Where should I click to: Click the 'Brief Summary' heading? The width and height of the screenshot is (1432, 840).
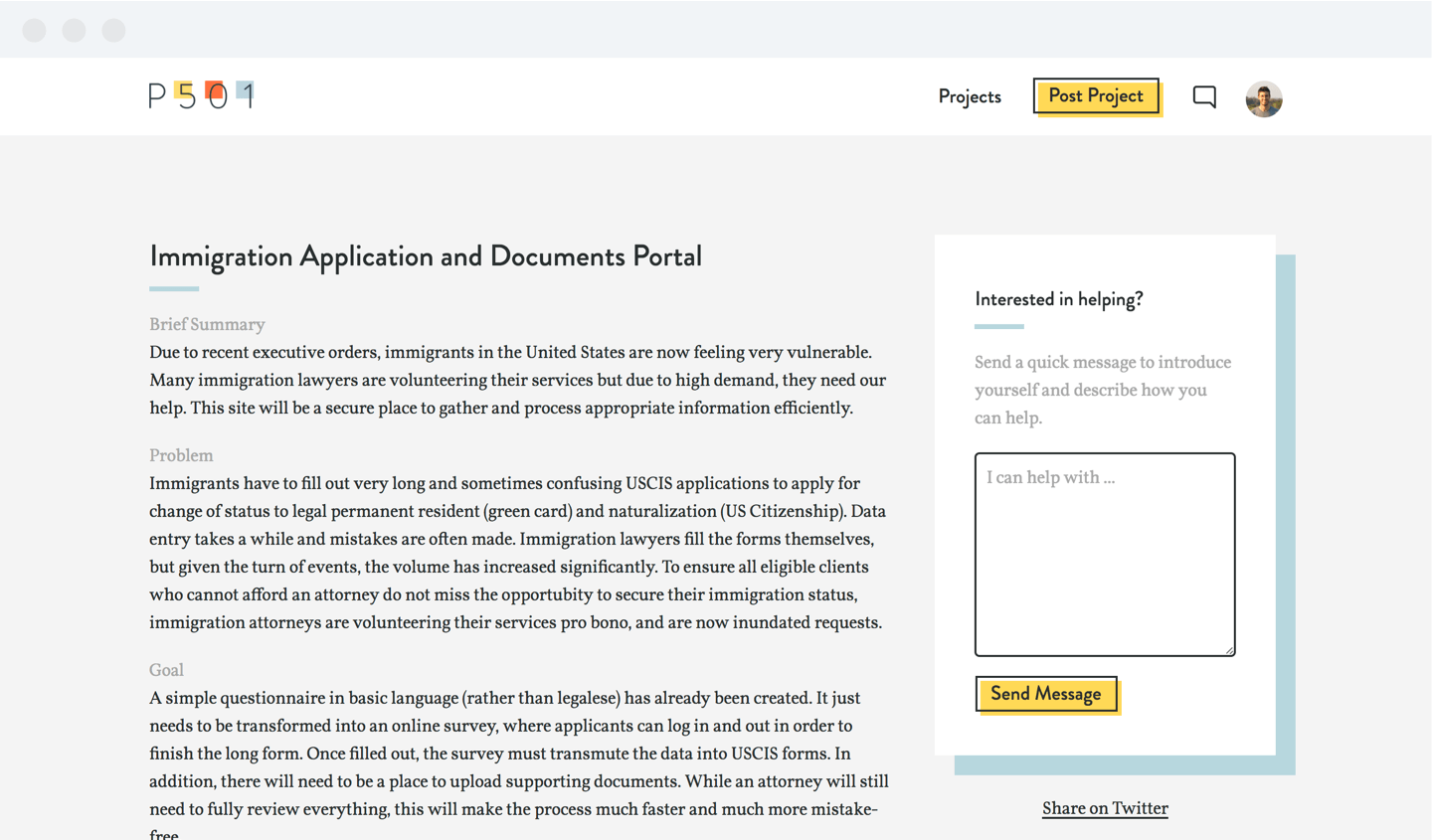207,324
